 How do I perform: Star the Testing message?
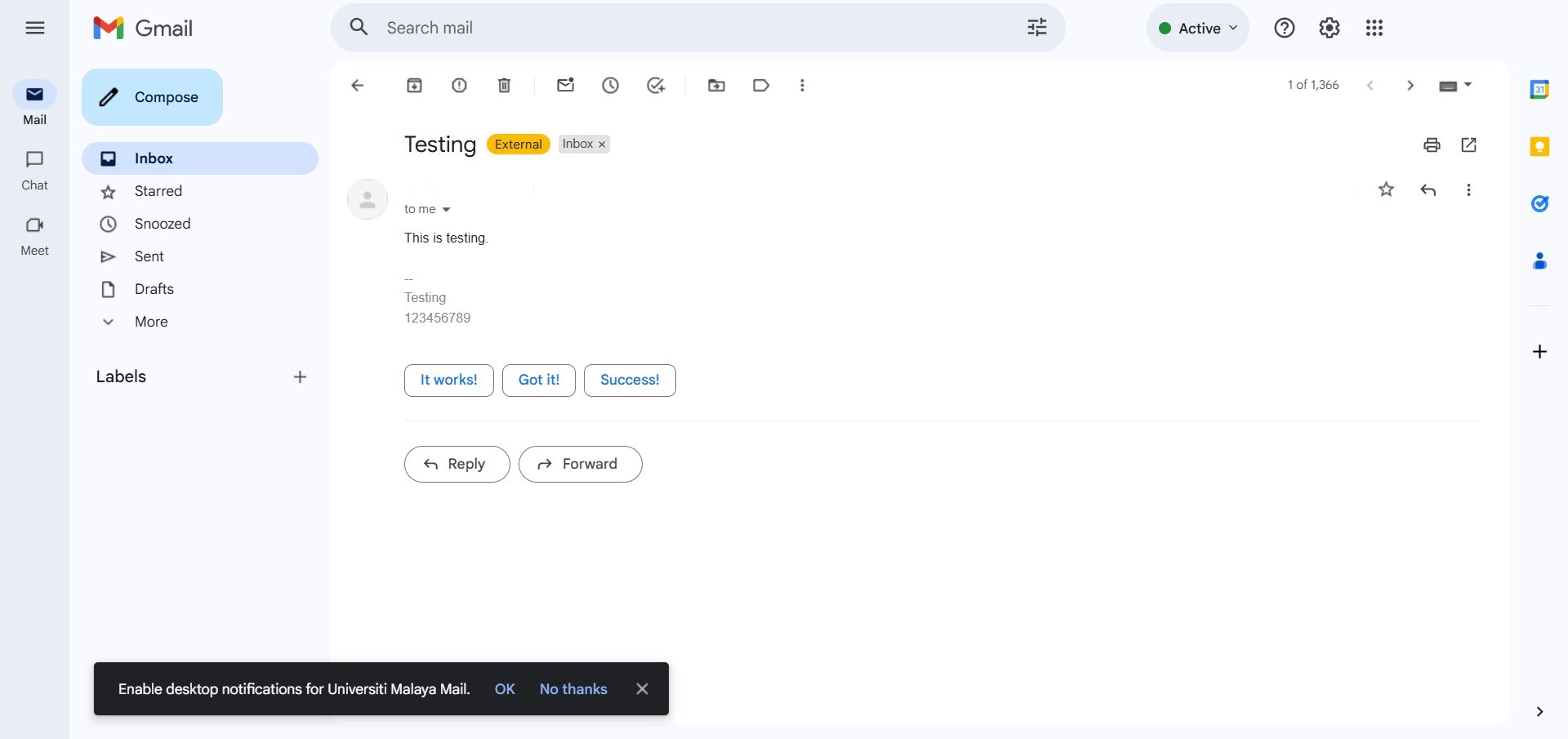[1386, 190]
